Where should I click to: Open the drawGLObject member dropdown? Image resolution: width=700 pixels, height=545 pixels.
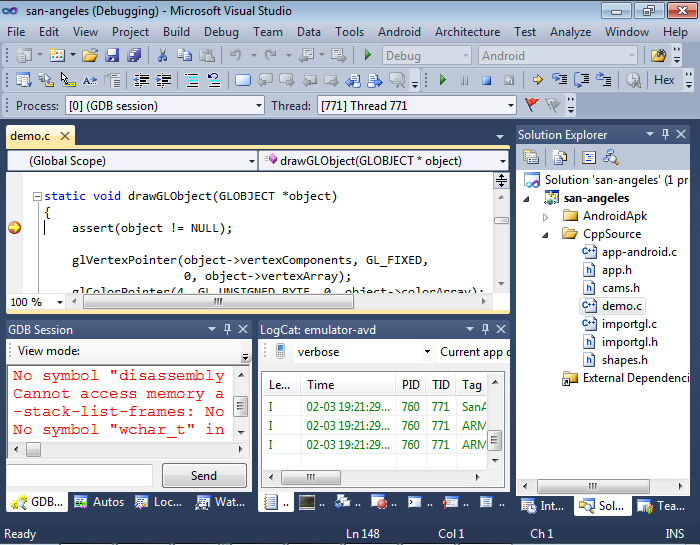503,161
